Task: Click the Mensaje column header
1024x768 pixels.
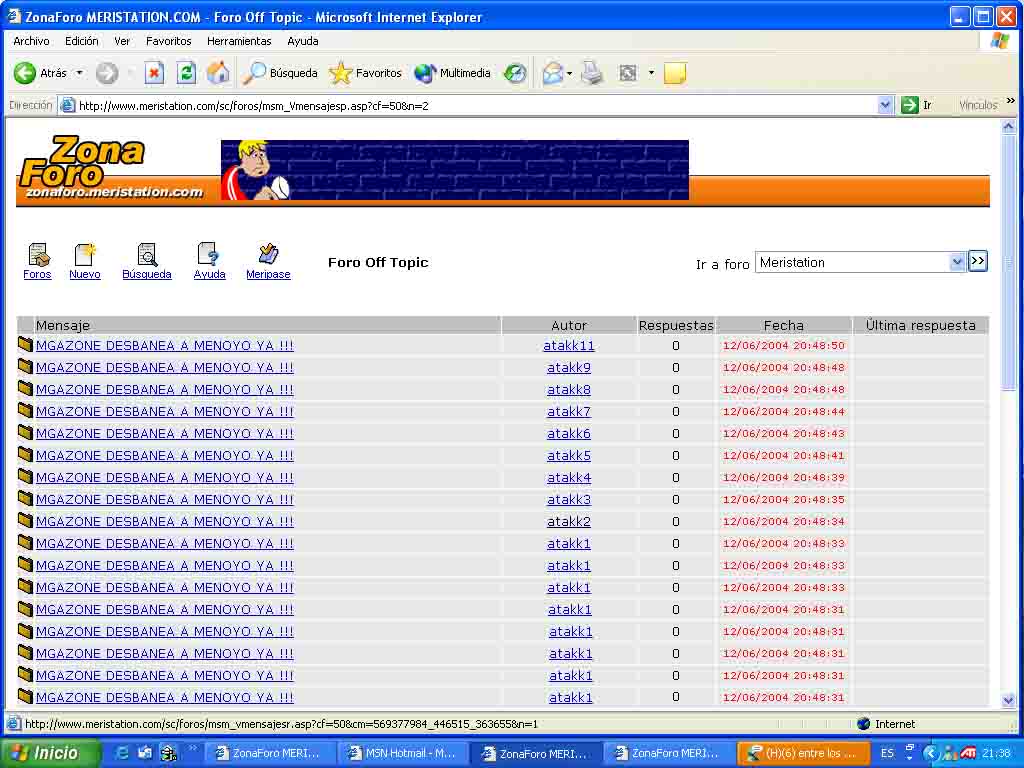Action: point(267,325)
